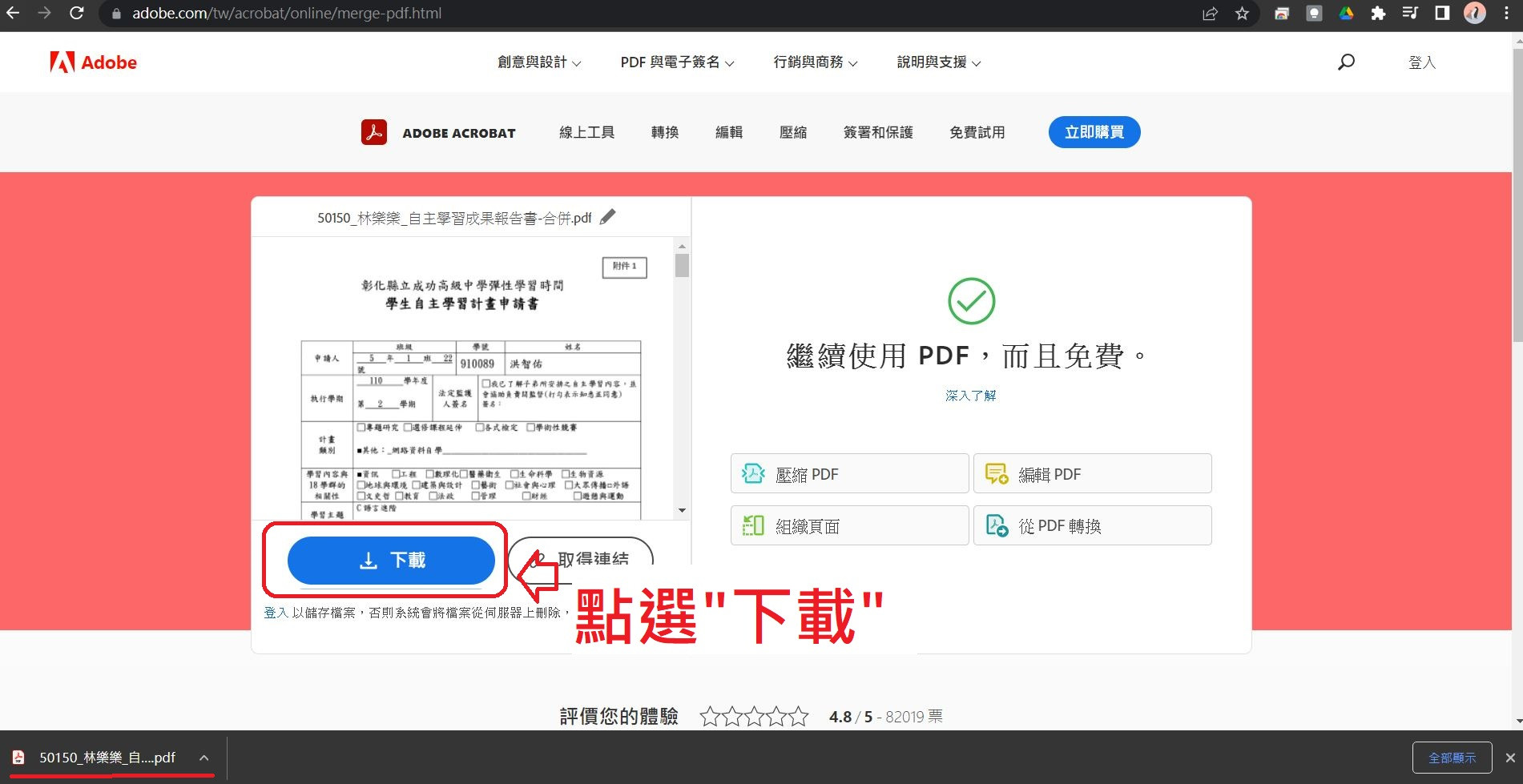This screenshot has width=1523, height=784.
Task: Toggle side panel icon in Chrome toolbar
Action: tap(1442, 13)
